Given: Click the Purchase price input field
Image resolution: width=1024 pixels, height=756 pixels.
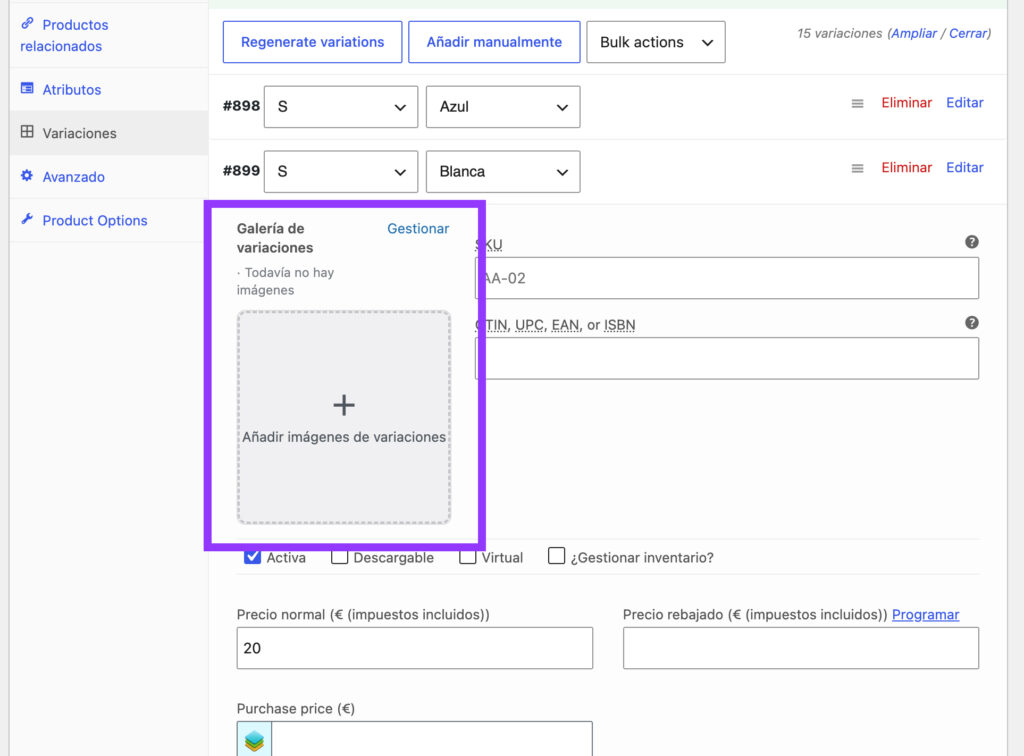Looking at the screenshot, I should click(x=432, y=739).
